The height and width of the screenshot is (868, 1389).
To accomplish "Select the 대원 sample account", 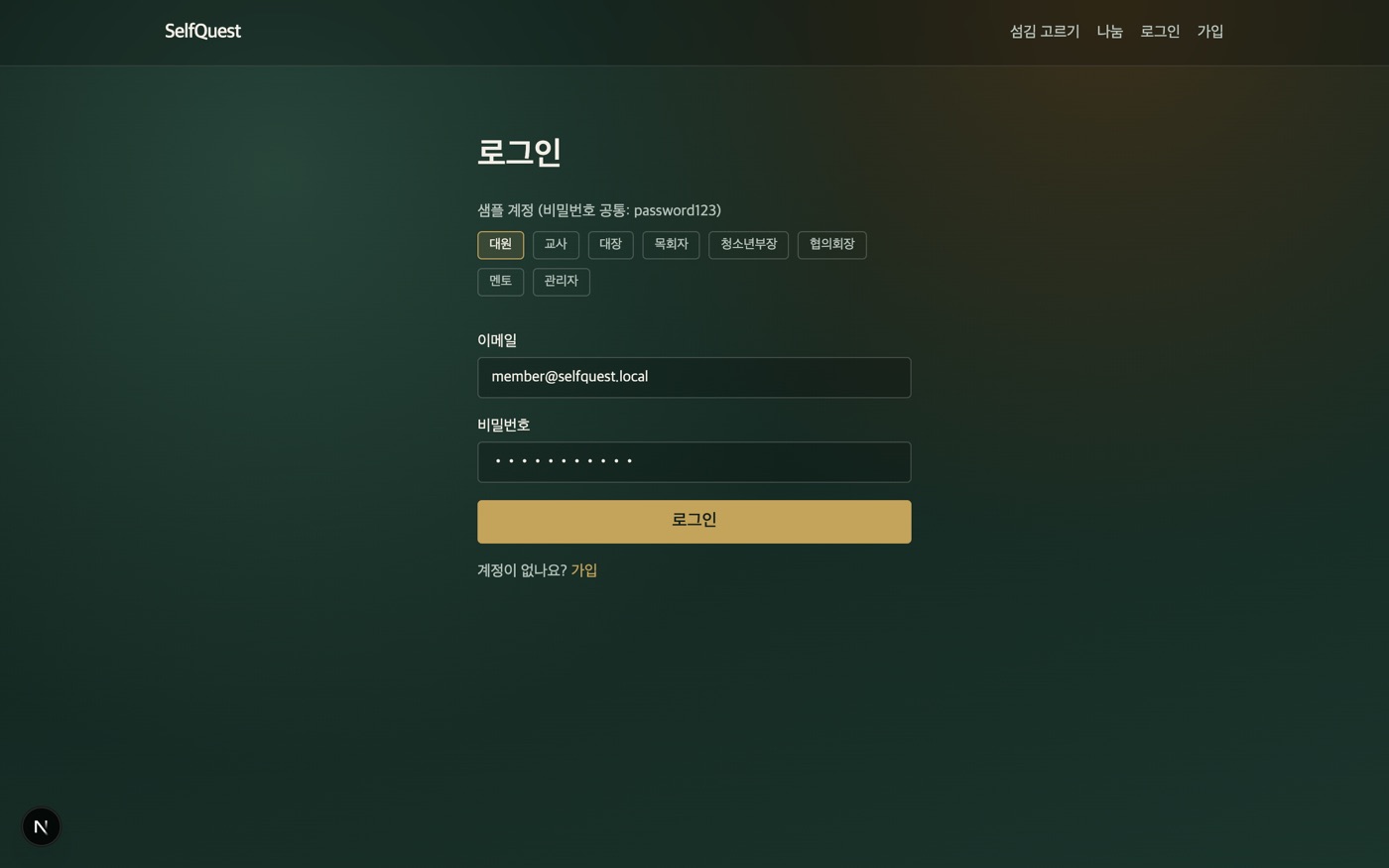I will click(x=500, y=245).
